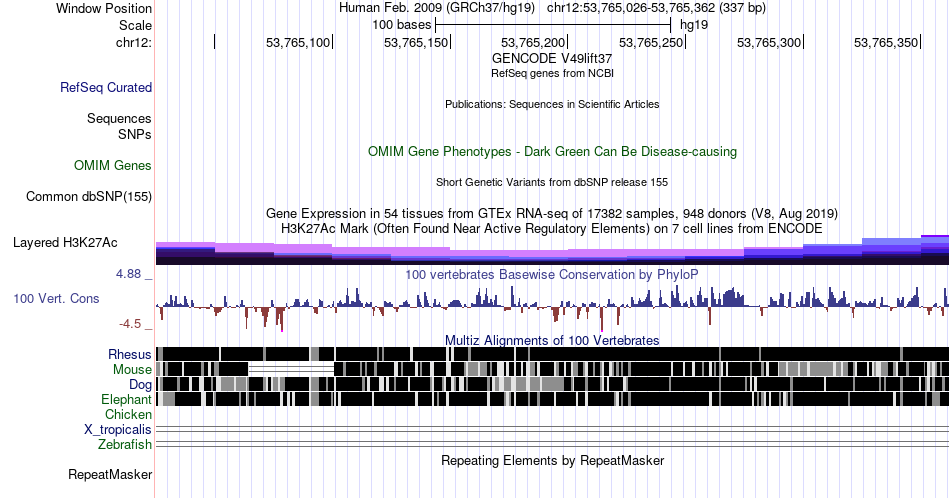Click the RepeatMasker track label
Image resolution: width=950 pixels, height=498 pixels.
[x=110, y=474]
